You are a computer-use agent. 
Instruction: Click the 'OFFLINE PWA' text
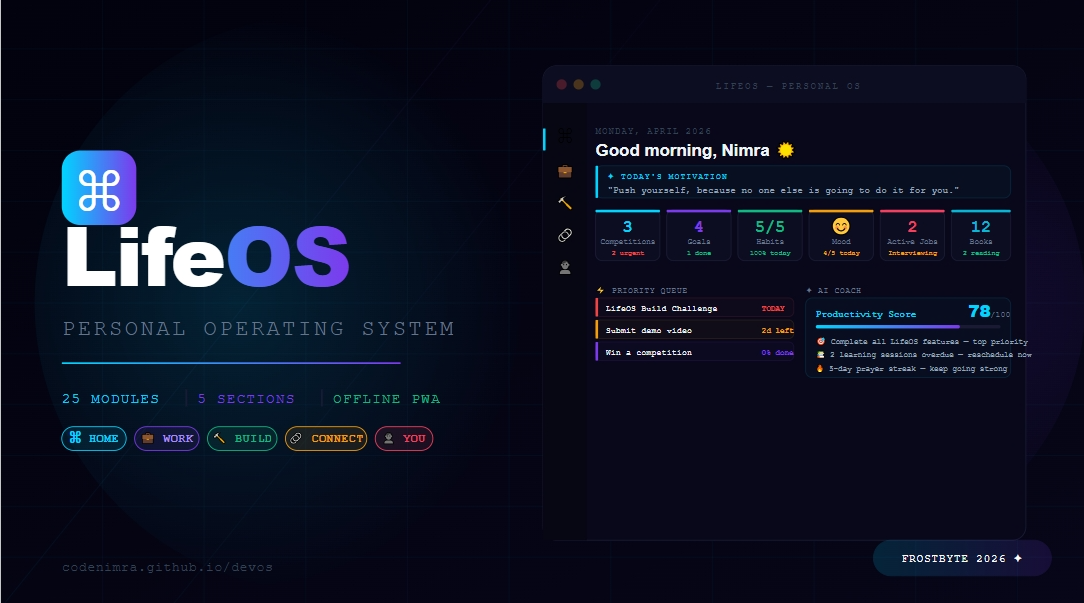pyautogui.click(x=386, y=399)
